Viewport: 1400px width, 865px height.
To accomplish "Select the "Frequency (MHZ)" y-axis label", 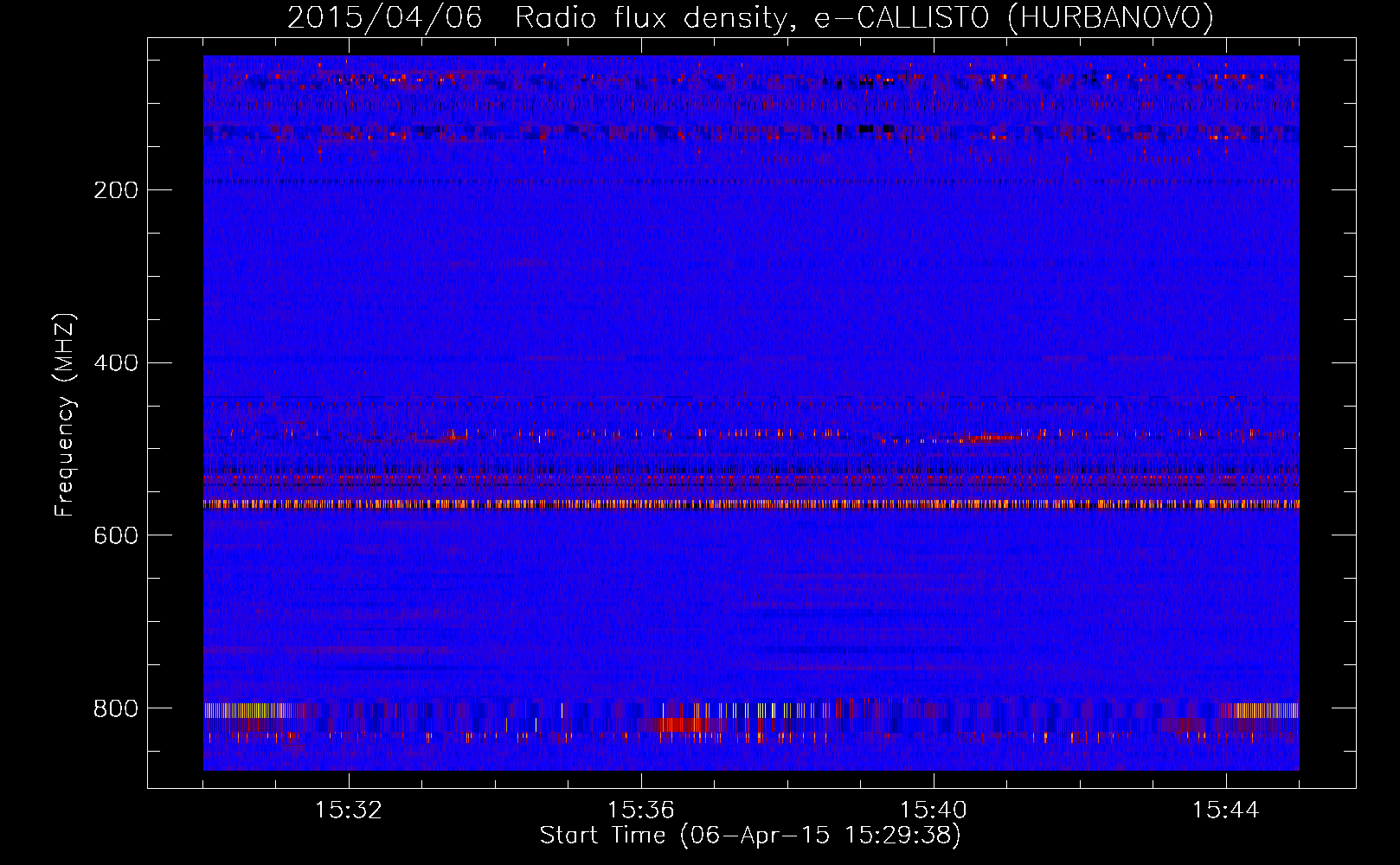I will pos(65,415).
